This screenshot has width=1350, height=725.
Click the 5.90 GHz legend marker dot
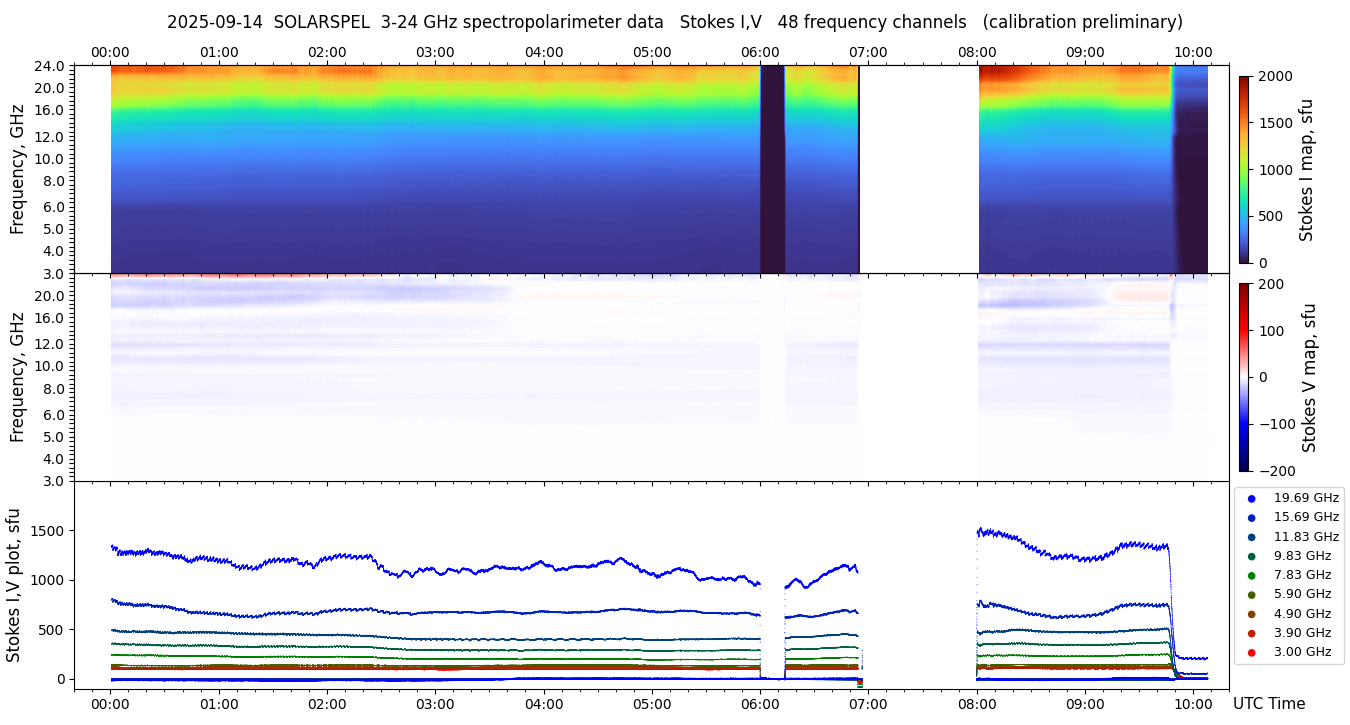click(x=1251, y=595)
